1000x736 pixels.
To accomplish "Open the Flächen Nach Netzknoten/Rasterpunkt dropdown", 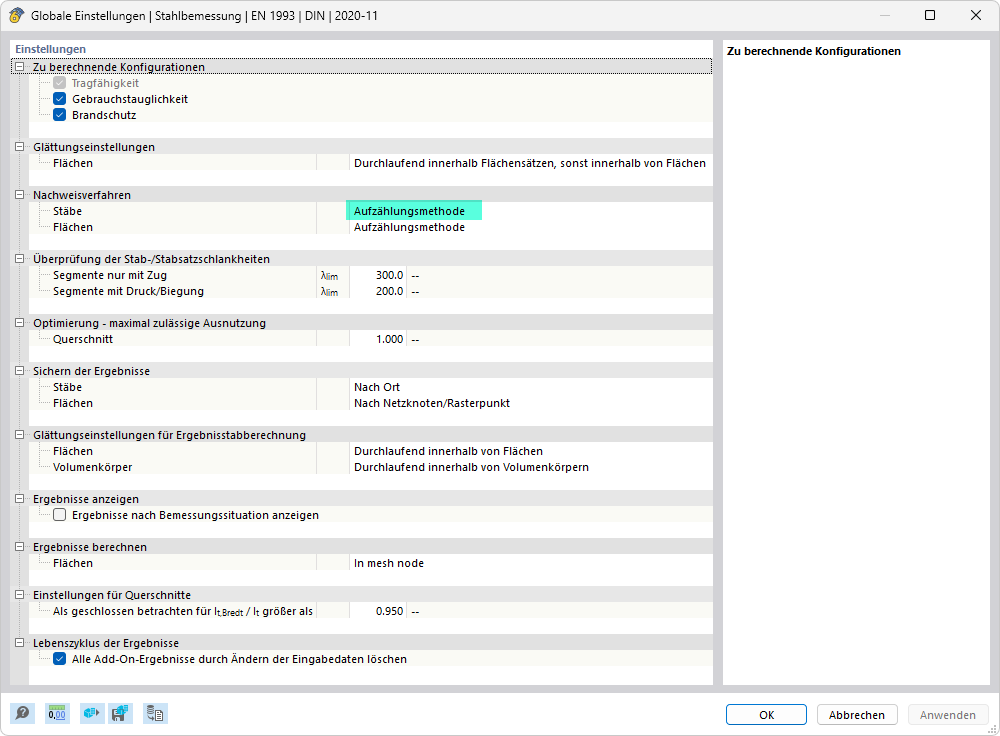I will point(531,403).
